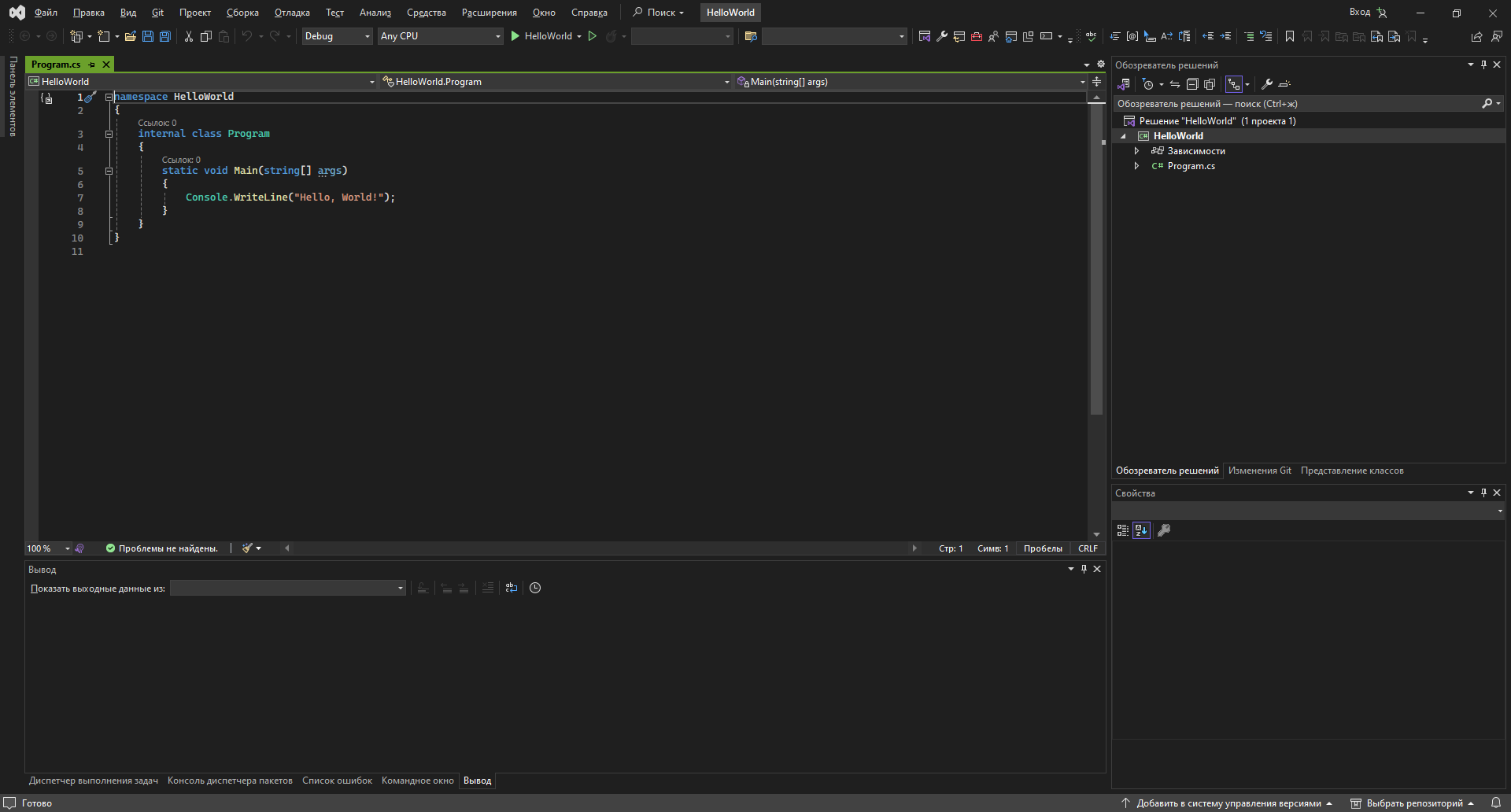Screen dimensions: 1511x812
Task: Toggle Categorized view in Properties panel
Action: pyautogui.click(x=1123, y=530)
